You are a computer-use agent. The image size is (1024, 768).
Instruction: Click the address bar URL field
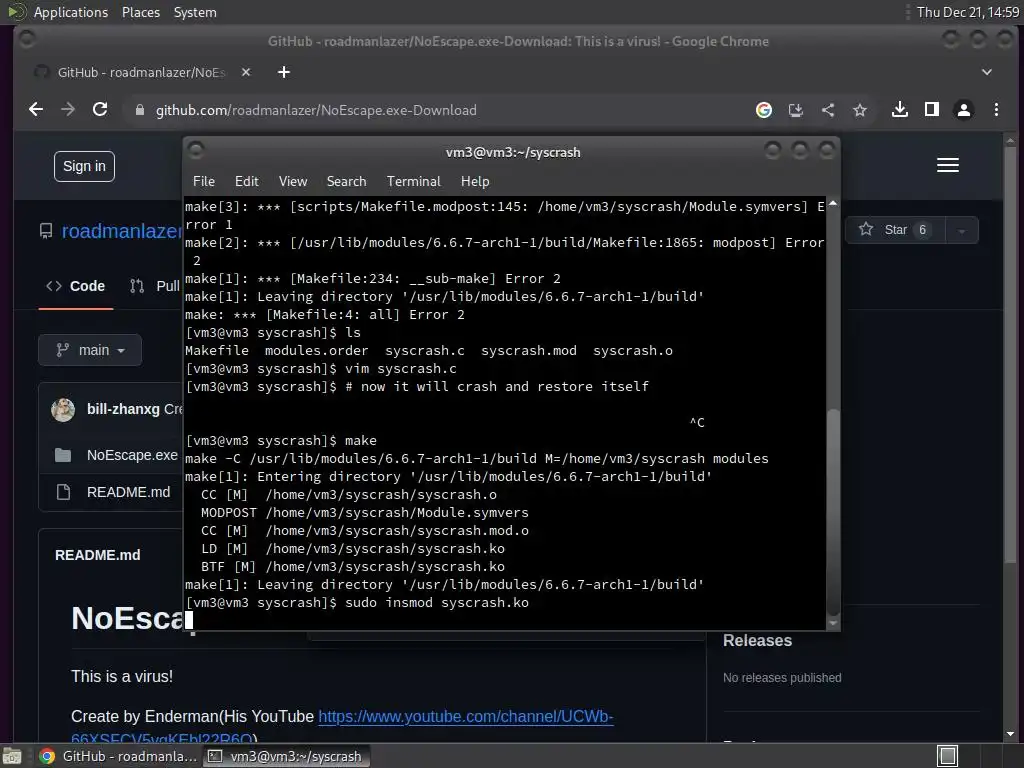click(438, 110)
